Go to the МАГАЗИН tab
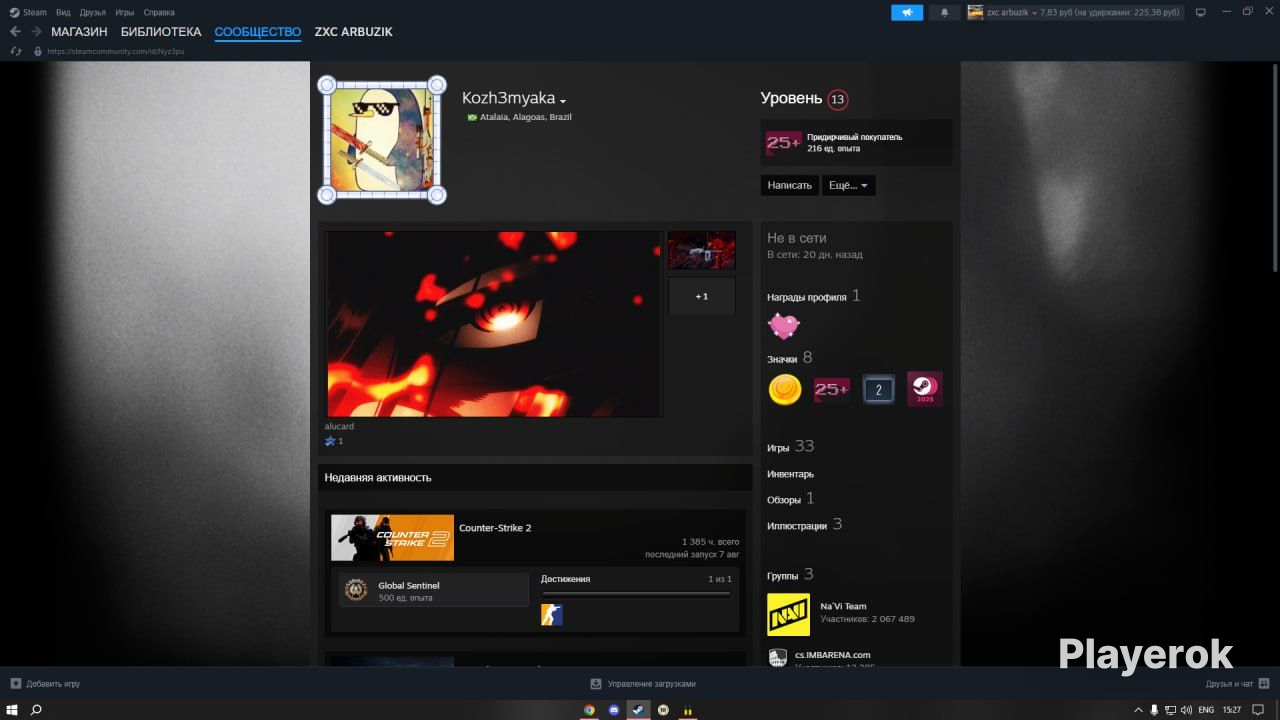 pyautogui.click(x=79, y=32)
